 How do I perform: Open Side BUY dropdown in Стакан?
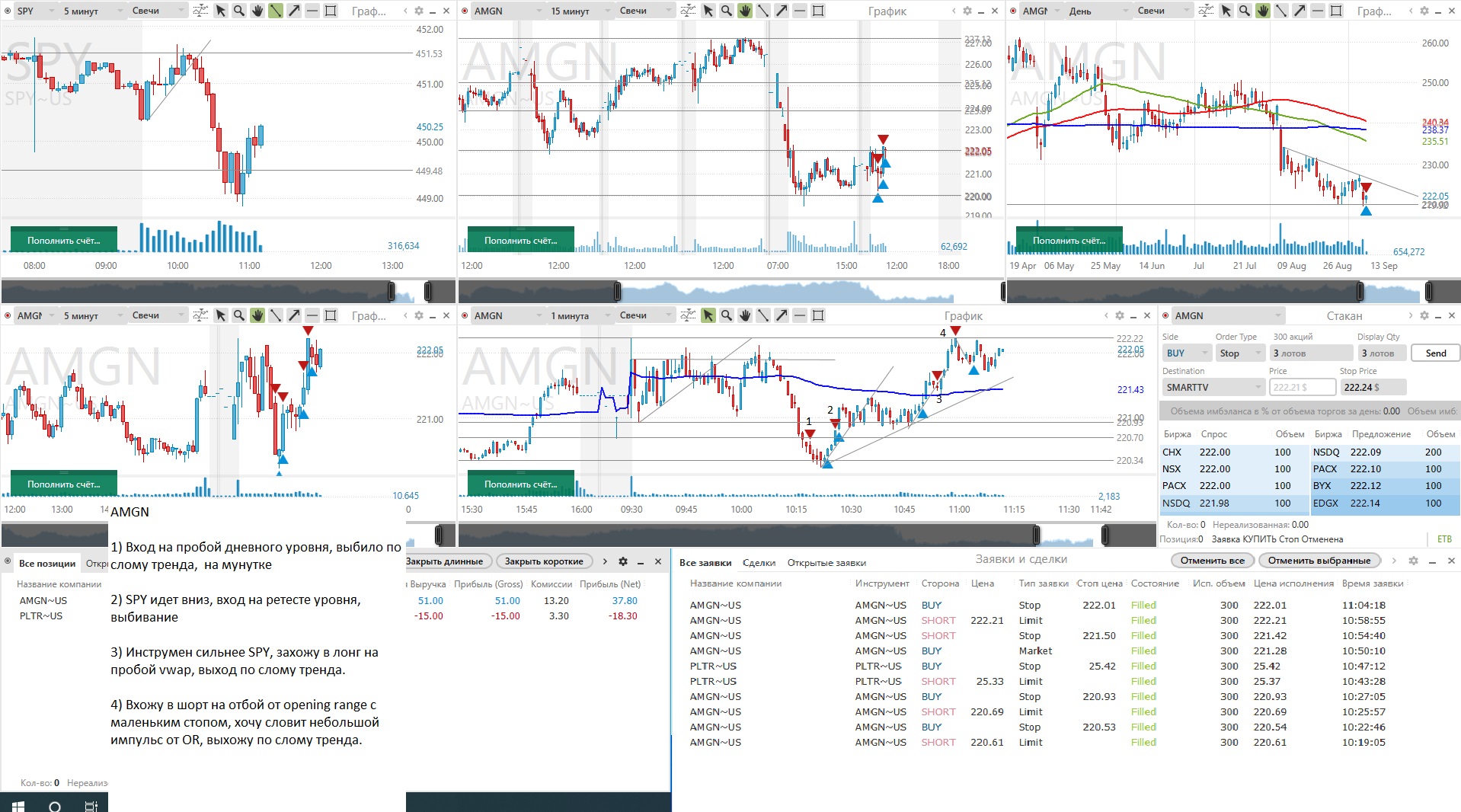[x=1187, y=353]
